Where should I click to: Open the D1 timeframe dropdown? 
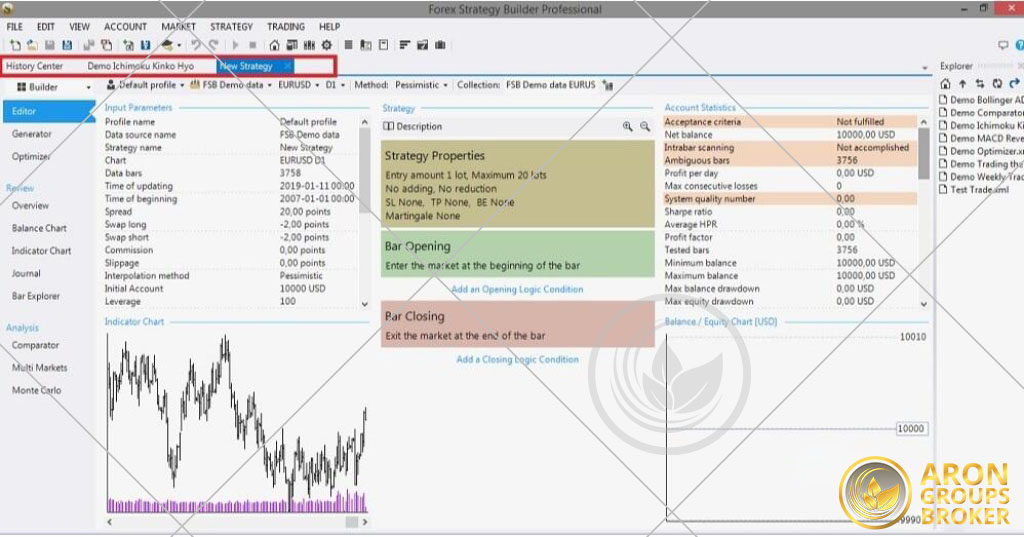pos(343,86)
